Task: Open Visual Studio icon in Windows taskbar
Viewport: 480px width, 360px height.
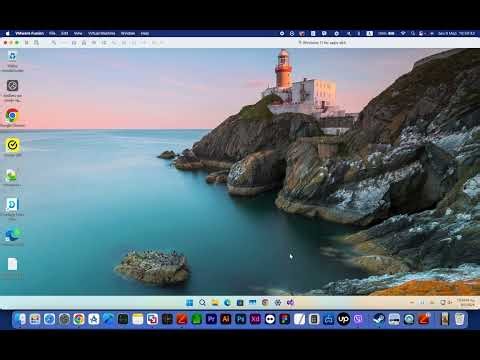Action: (290, 303)
